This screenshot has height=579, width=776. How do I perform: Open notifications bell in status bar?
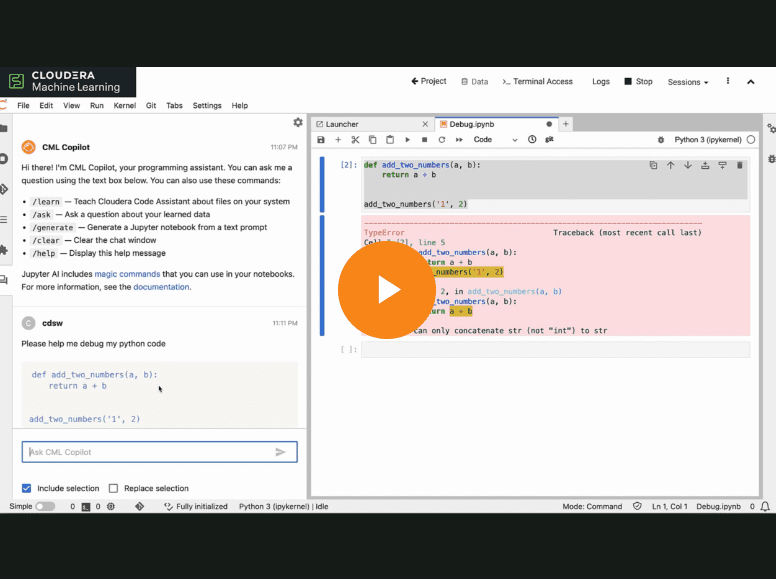[x=765, y=506]
